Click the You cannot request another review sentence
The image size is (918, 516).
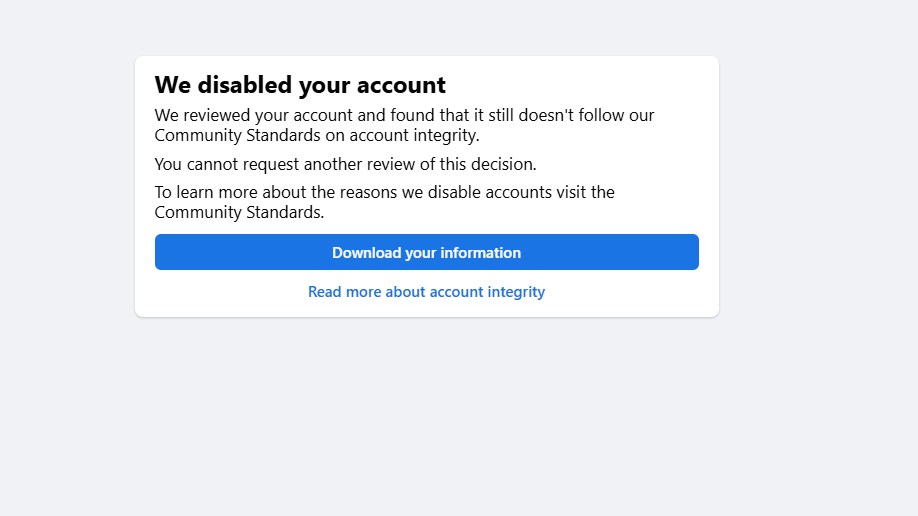(345, 164)
